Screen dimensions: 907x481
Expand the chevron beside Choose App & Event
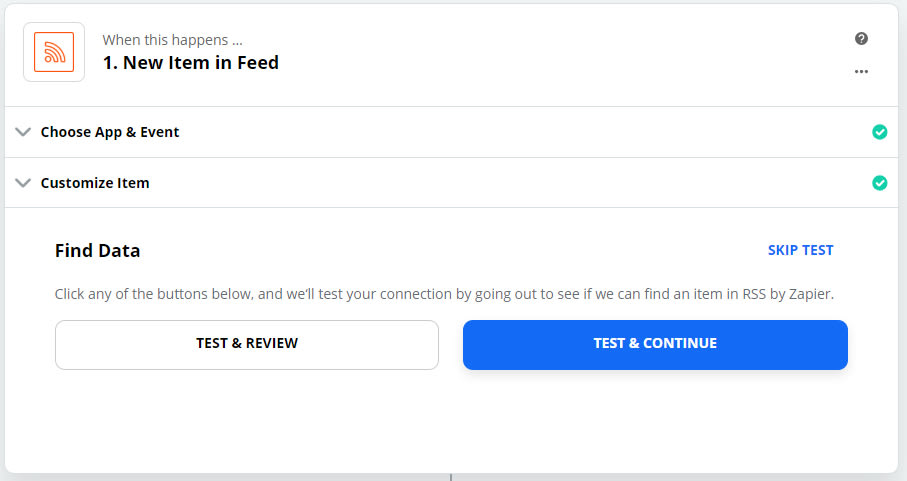(23, 132)
